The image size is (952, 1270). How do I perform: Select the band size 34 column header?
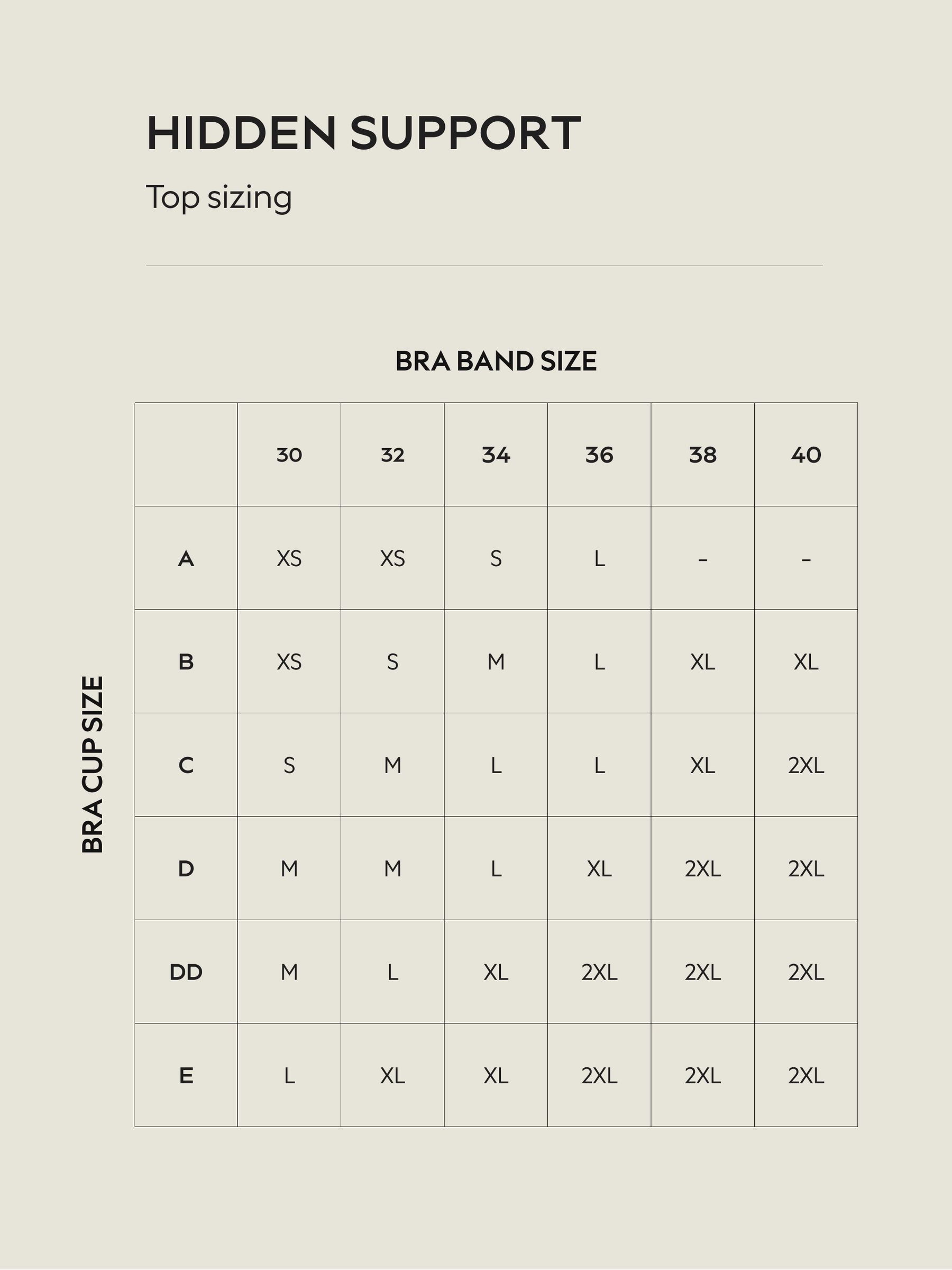click(x=496, y=455)
